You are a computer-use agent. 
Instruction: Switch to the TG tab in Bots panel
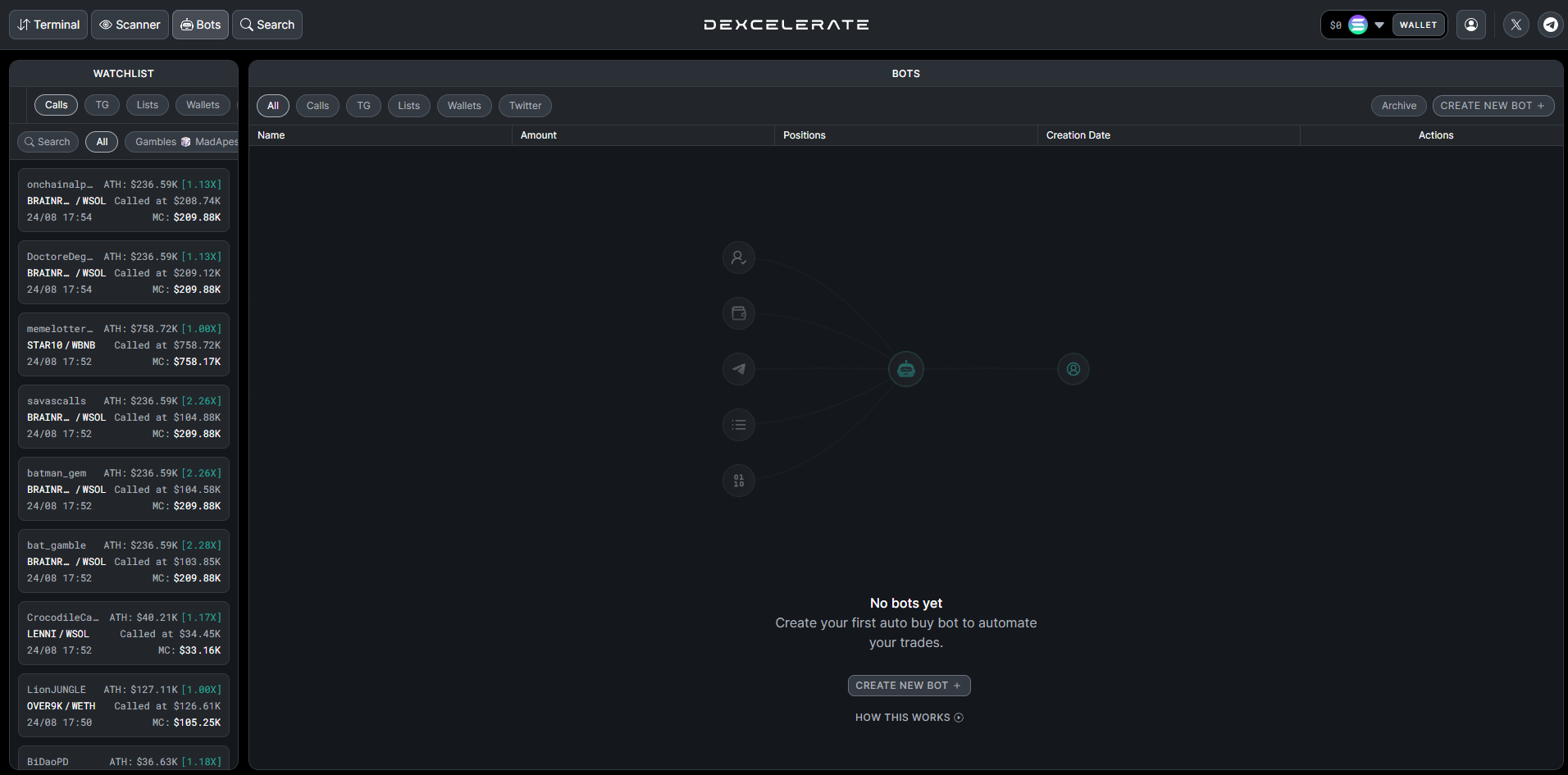pyautogui.click(x=363, y=105)
